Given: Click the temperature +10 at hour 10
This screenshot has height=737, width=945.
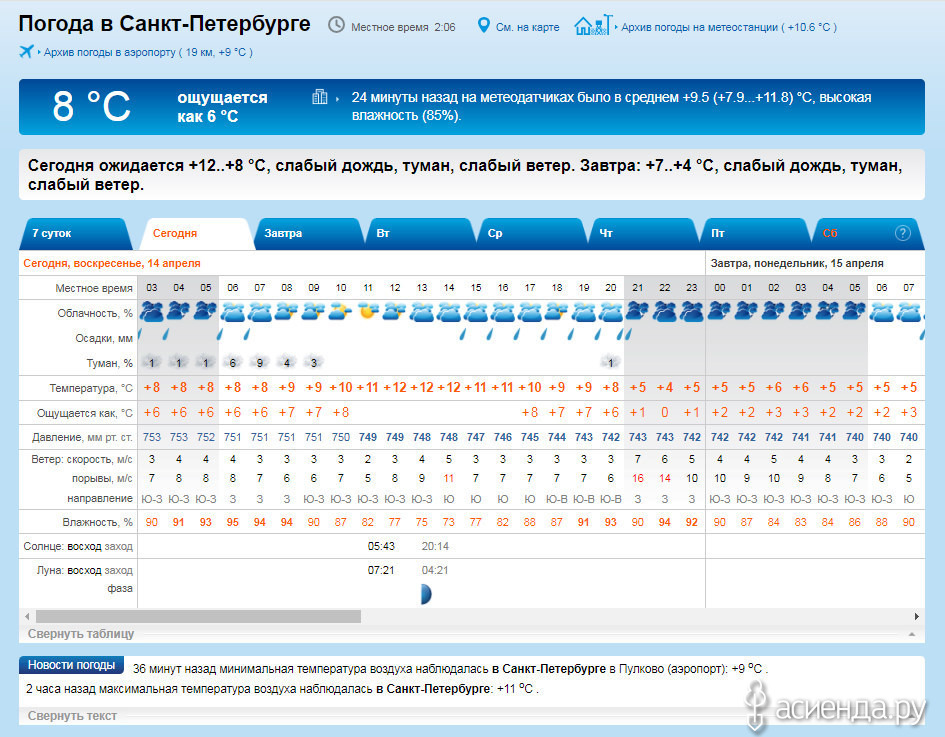Looking at the screenshot, I should (x=341, y=387).
